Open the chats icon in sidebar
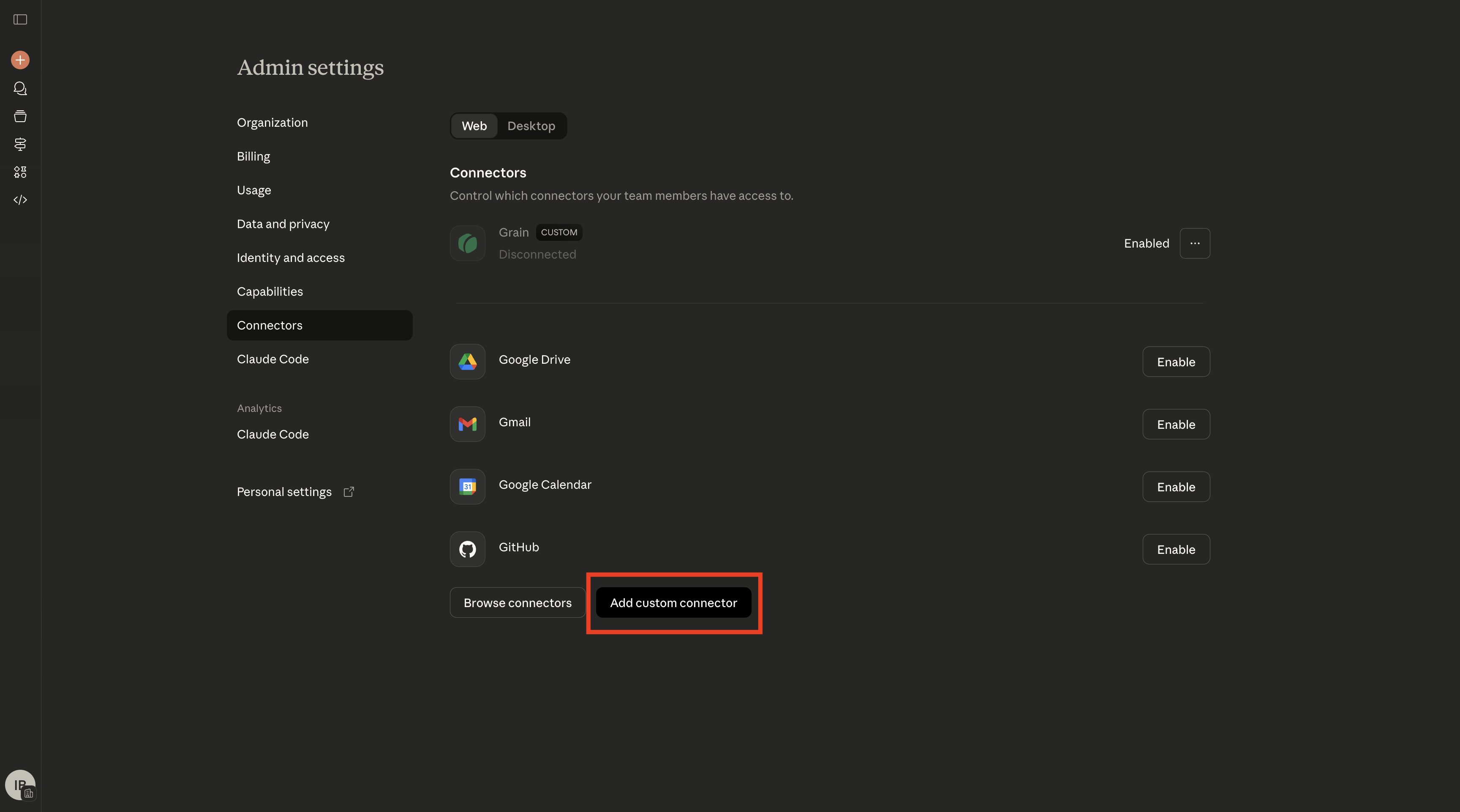 point(20,88)
